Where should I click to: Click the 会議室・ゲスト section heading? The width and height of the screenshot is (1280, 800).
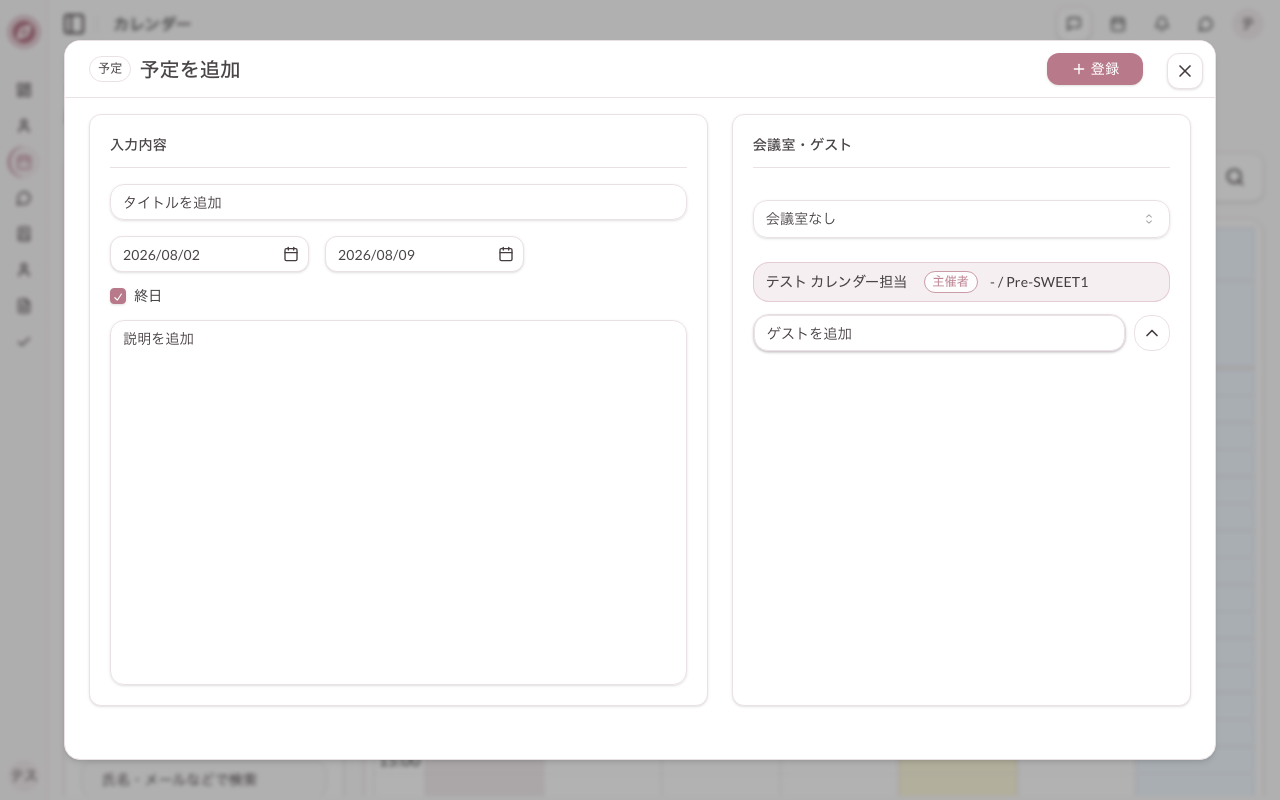coord(802,145)
